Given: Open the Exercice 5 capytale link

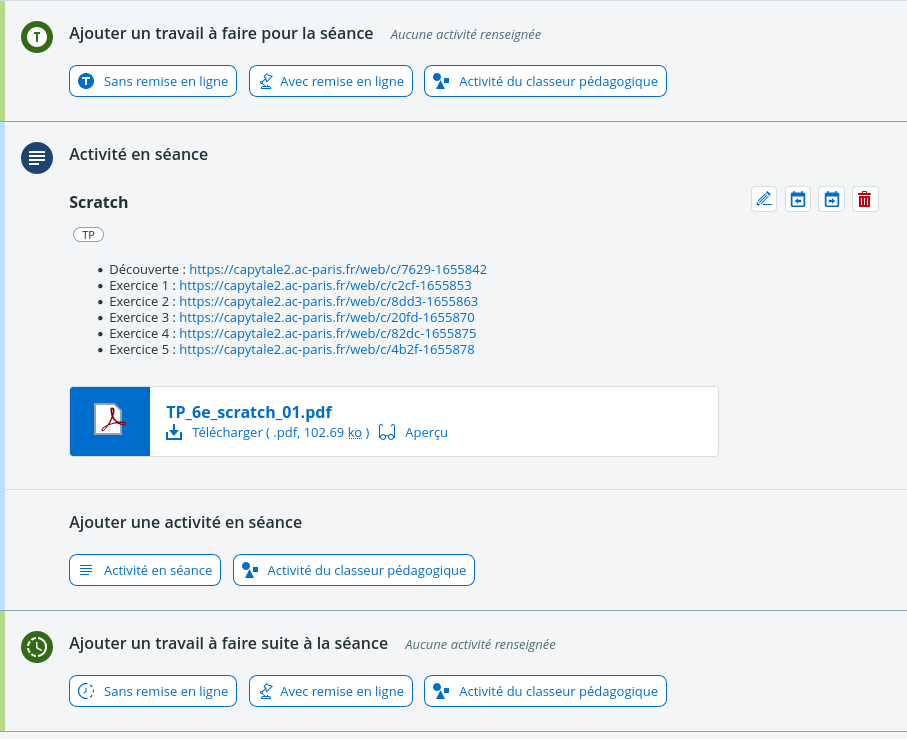Looking at the screenshot, I should click(x=327, y=350).
